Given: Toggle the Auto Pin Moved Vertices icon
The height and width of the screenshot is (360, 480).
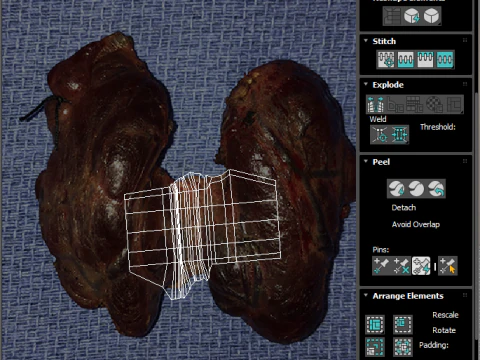Looking at the screenshot, I should click(421, 266).
